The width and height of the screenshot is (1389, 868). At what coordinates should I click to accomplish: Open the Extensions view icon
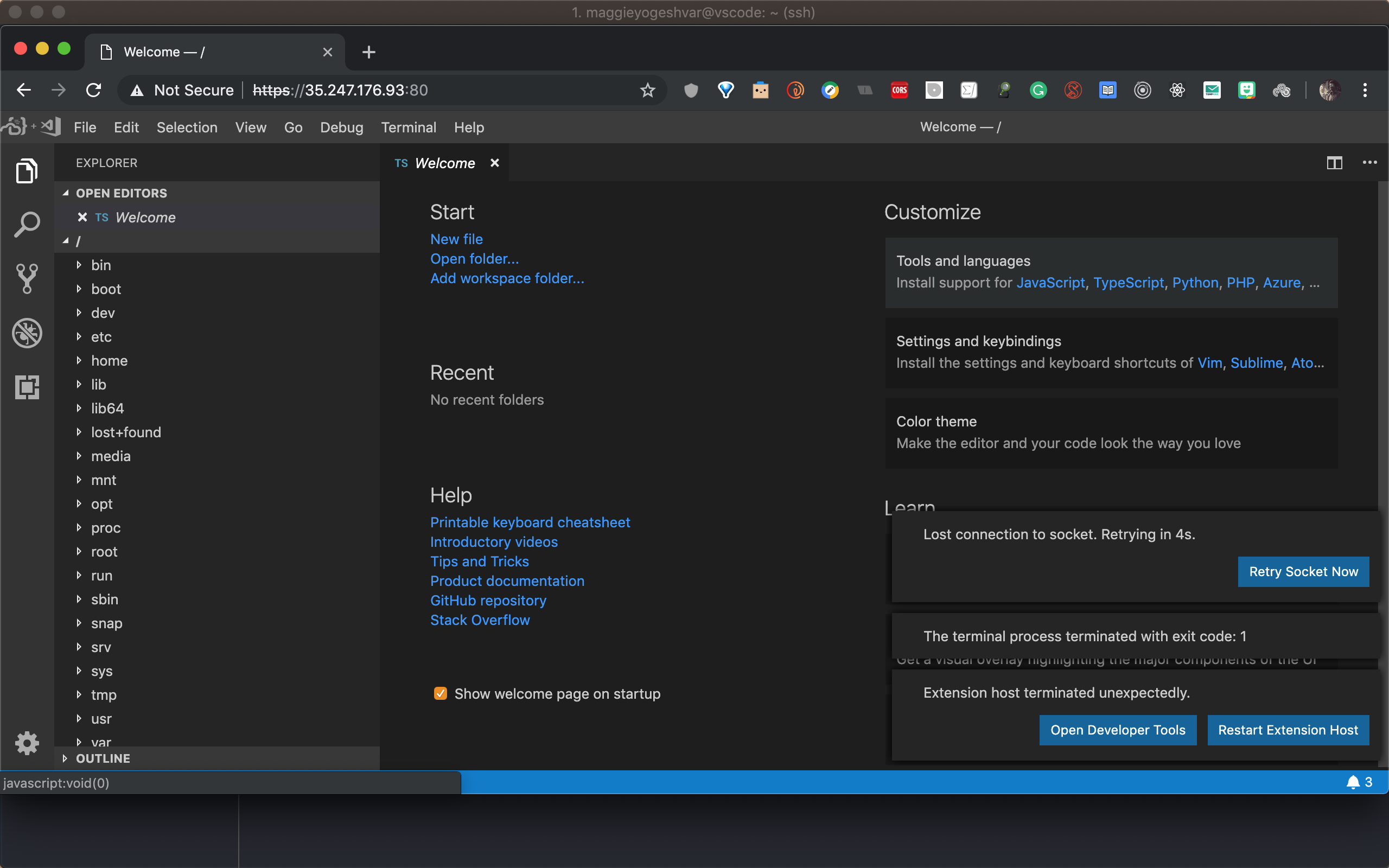coord(27,387)
